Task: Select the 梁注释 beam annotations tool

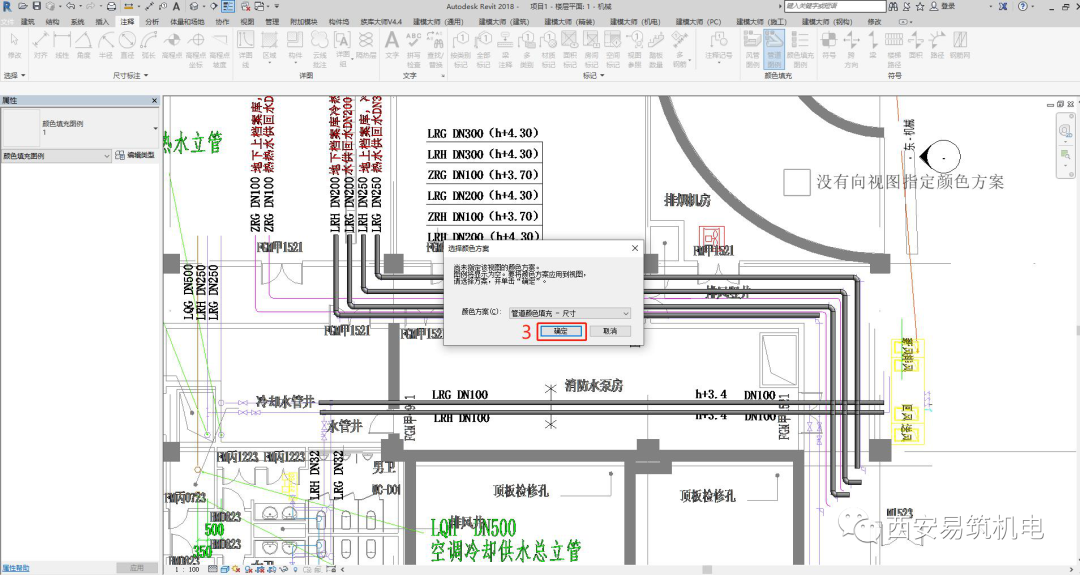Action: pos(505,48)
